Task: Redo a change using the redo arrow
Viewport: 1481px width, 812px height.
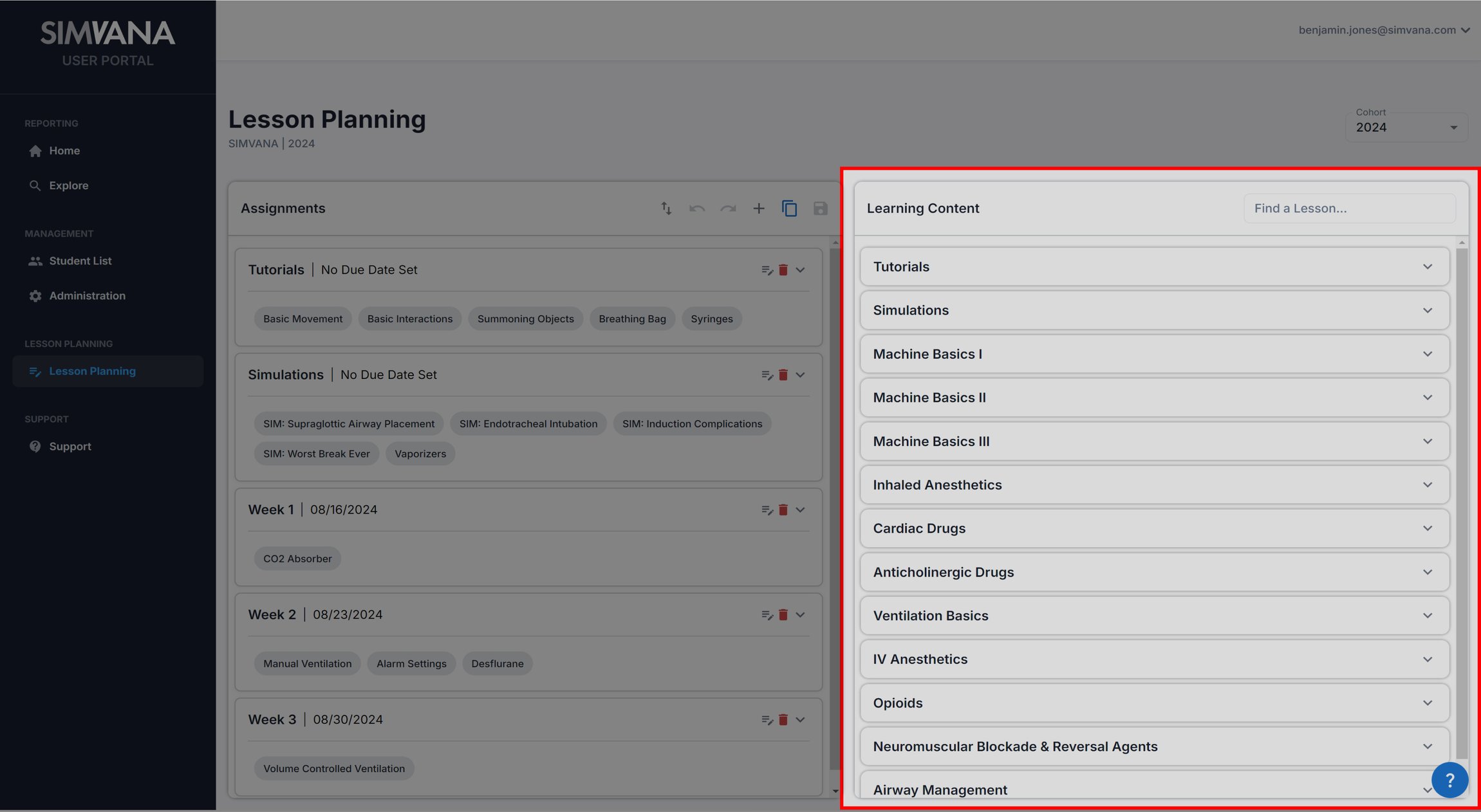Action: click(728, 208)
